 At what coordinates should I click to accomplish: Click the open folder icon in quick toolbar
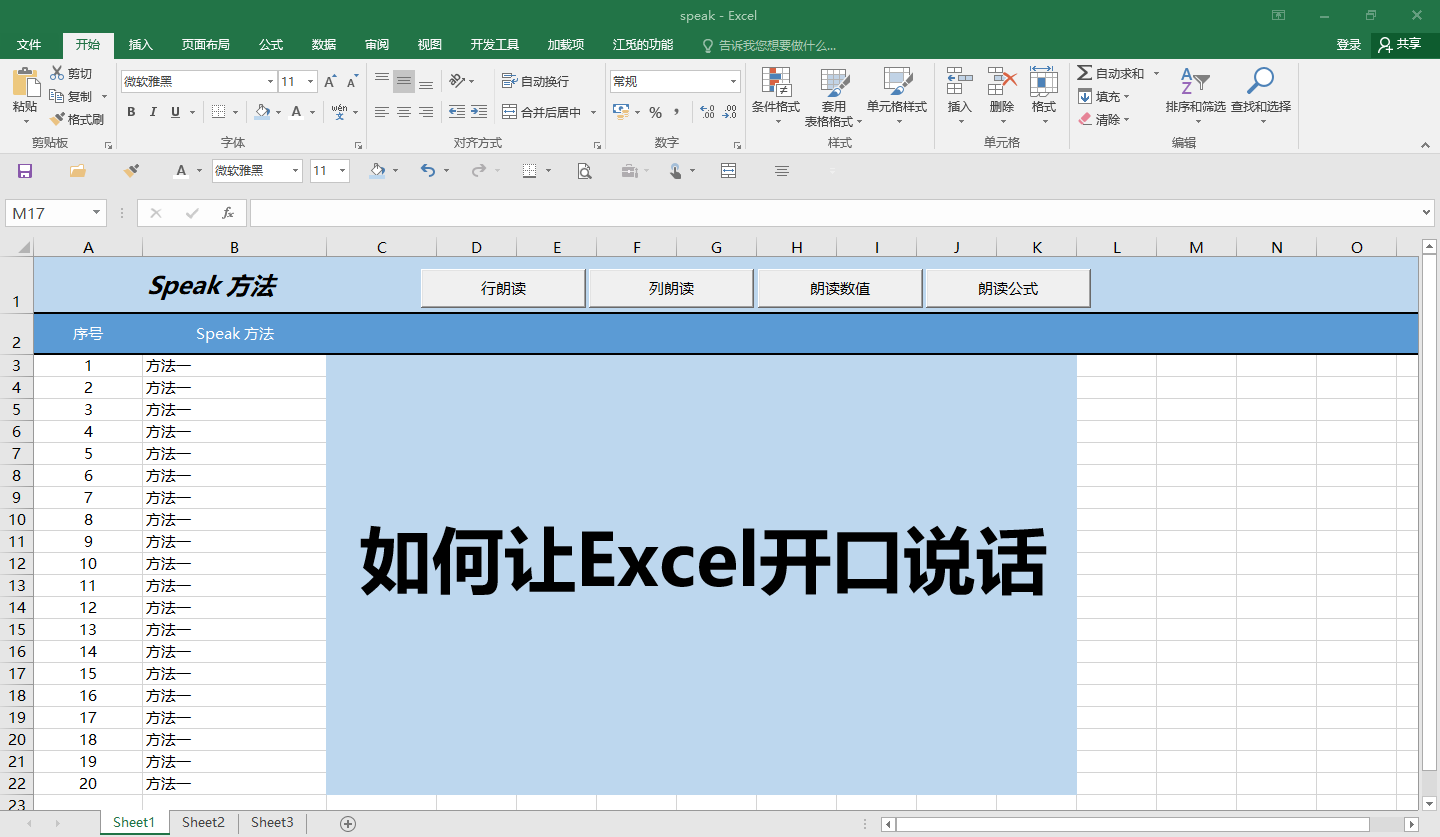click(x=77, y=171)
